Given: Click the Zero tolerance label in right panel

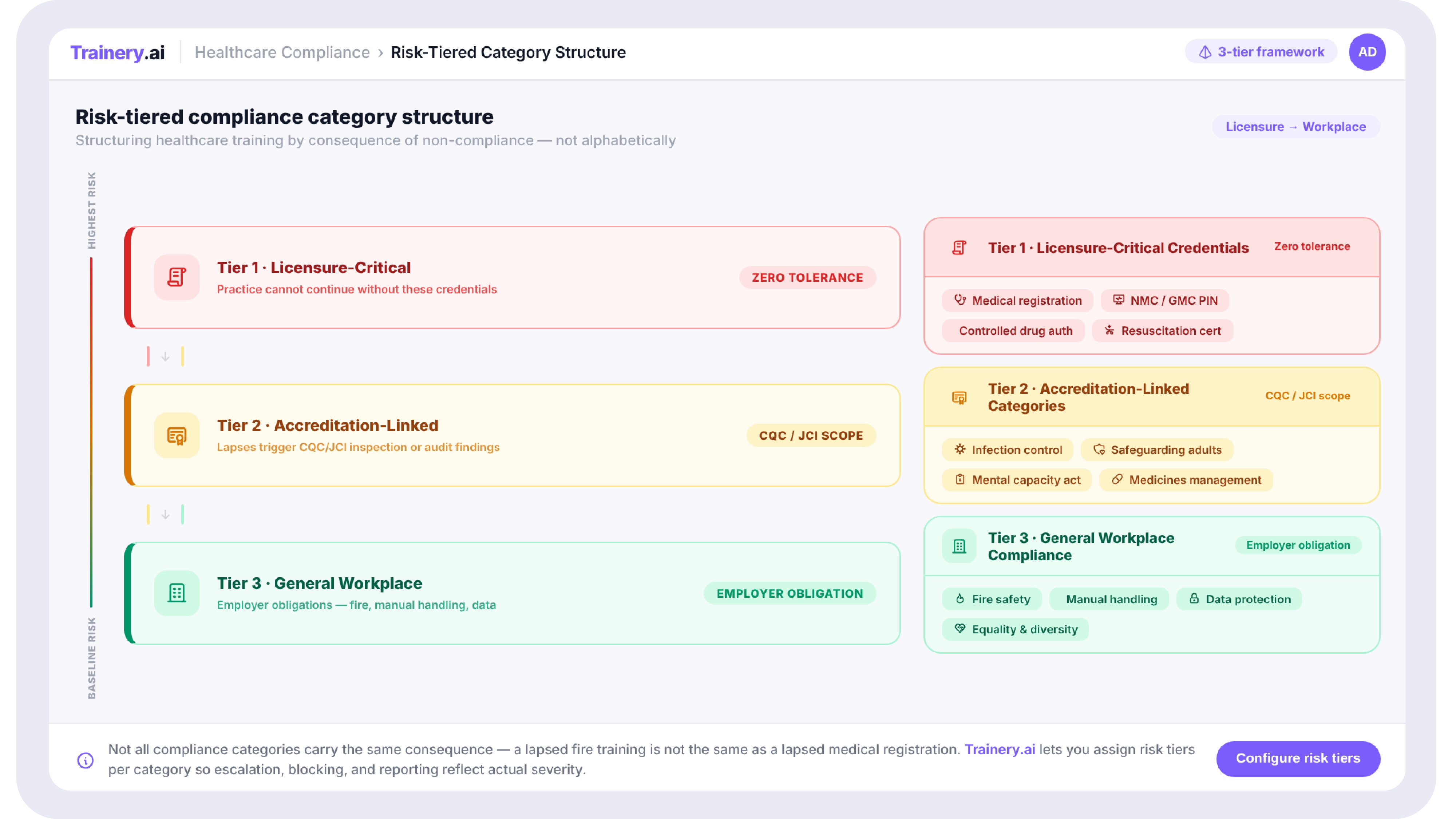Looking at the screenshot, I should coord(1311,246).
